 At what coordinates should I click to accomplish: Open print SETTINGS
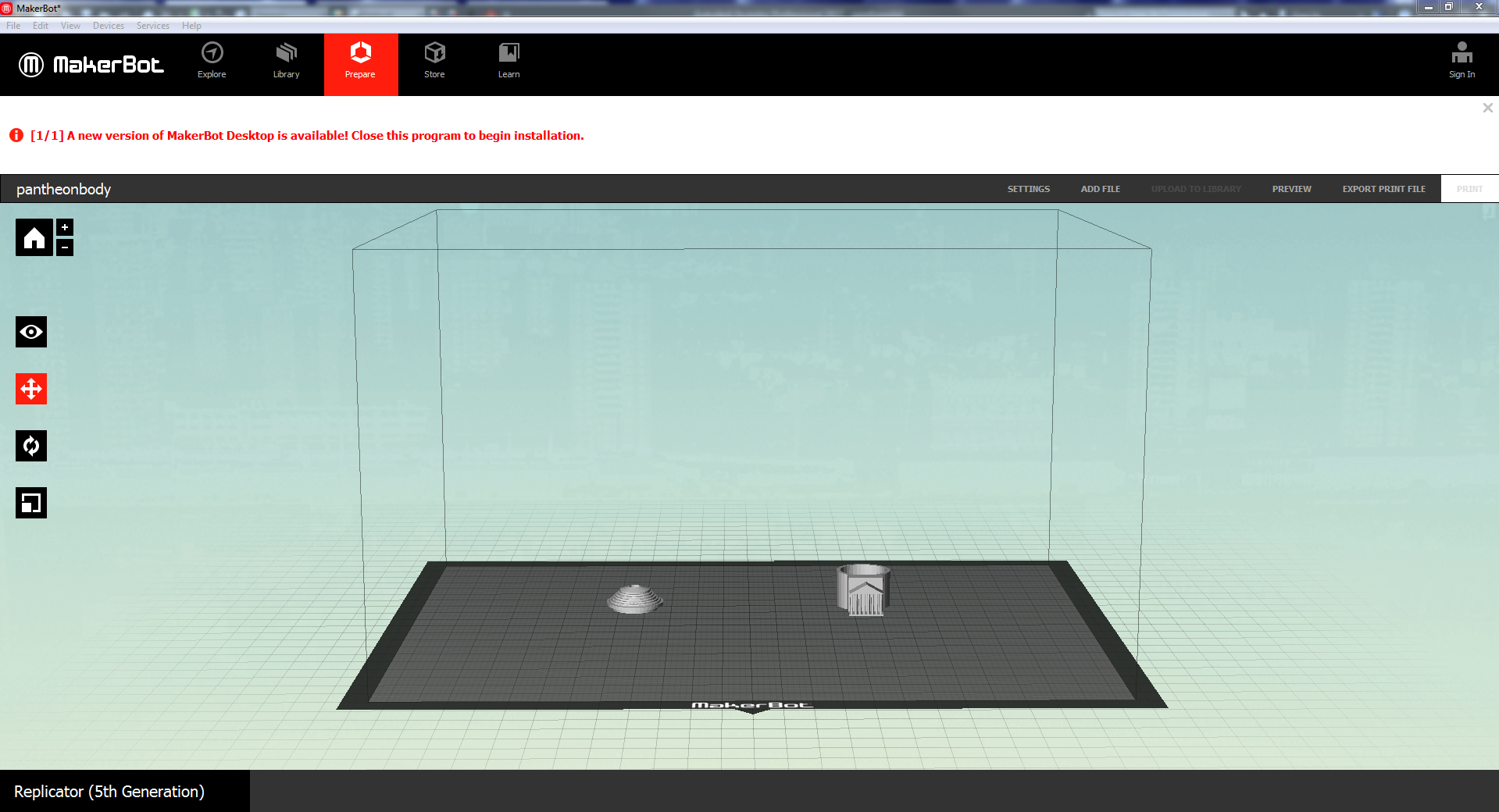(x=1028, y=189)
